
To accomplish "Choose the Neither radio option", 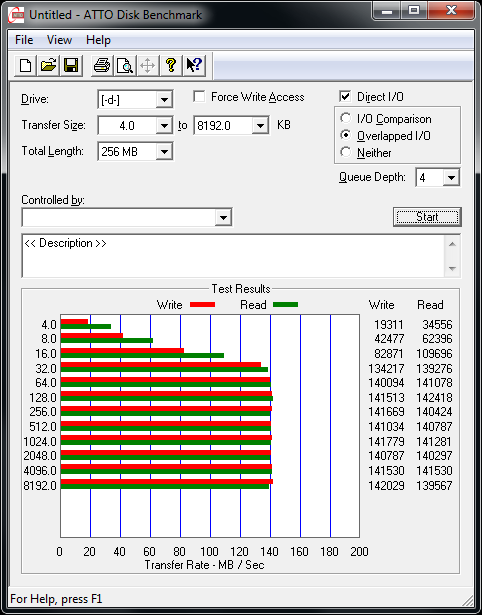I will (346, 152).
